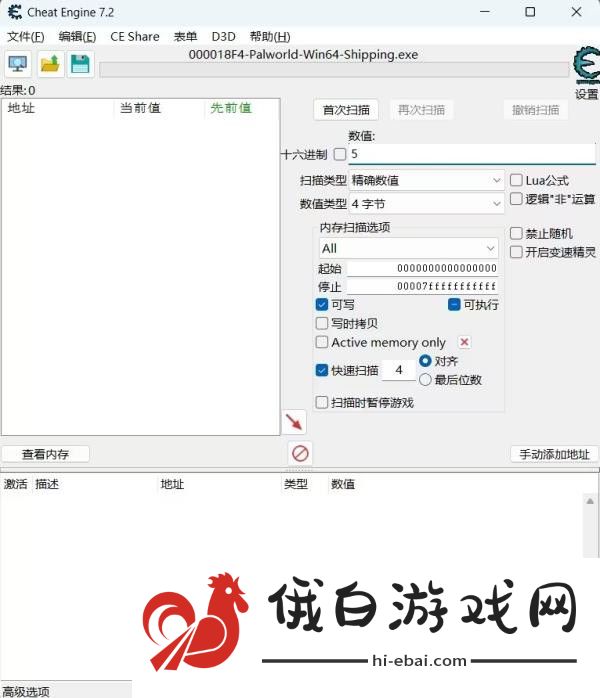Screen dimensions: 600x698
Task: Click red arrow add-to-address-list icon
Action: (x=294, y=422)
